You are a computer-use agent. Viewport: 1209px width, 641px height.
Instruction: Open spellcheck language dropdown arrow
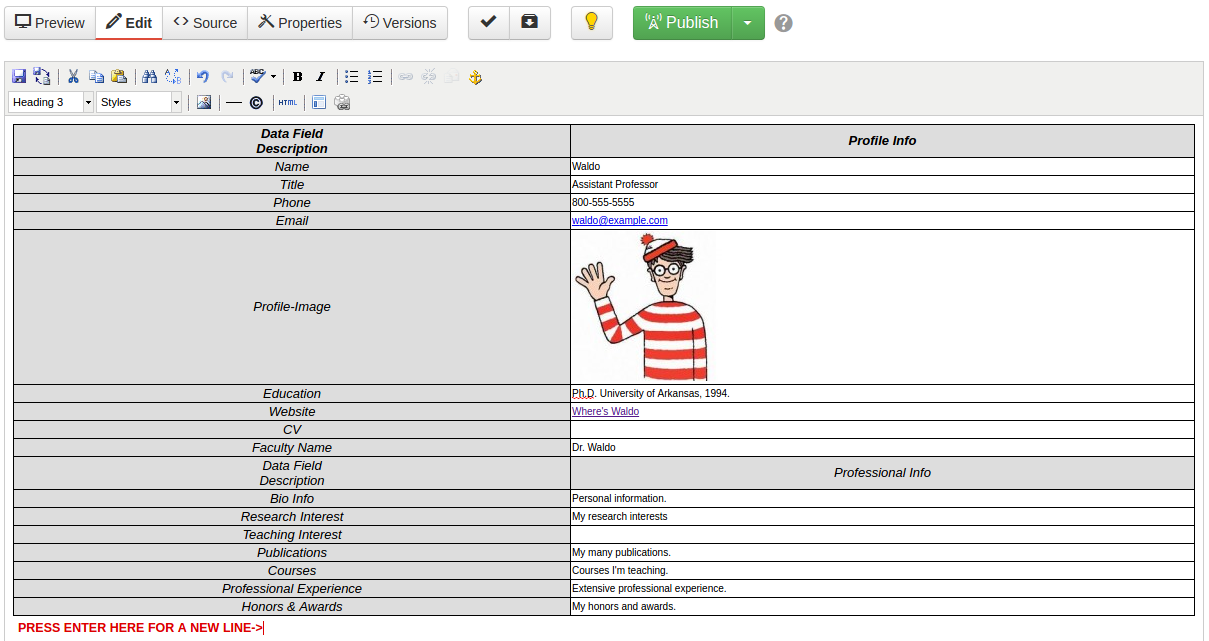(x=274, y=77)
